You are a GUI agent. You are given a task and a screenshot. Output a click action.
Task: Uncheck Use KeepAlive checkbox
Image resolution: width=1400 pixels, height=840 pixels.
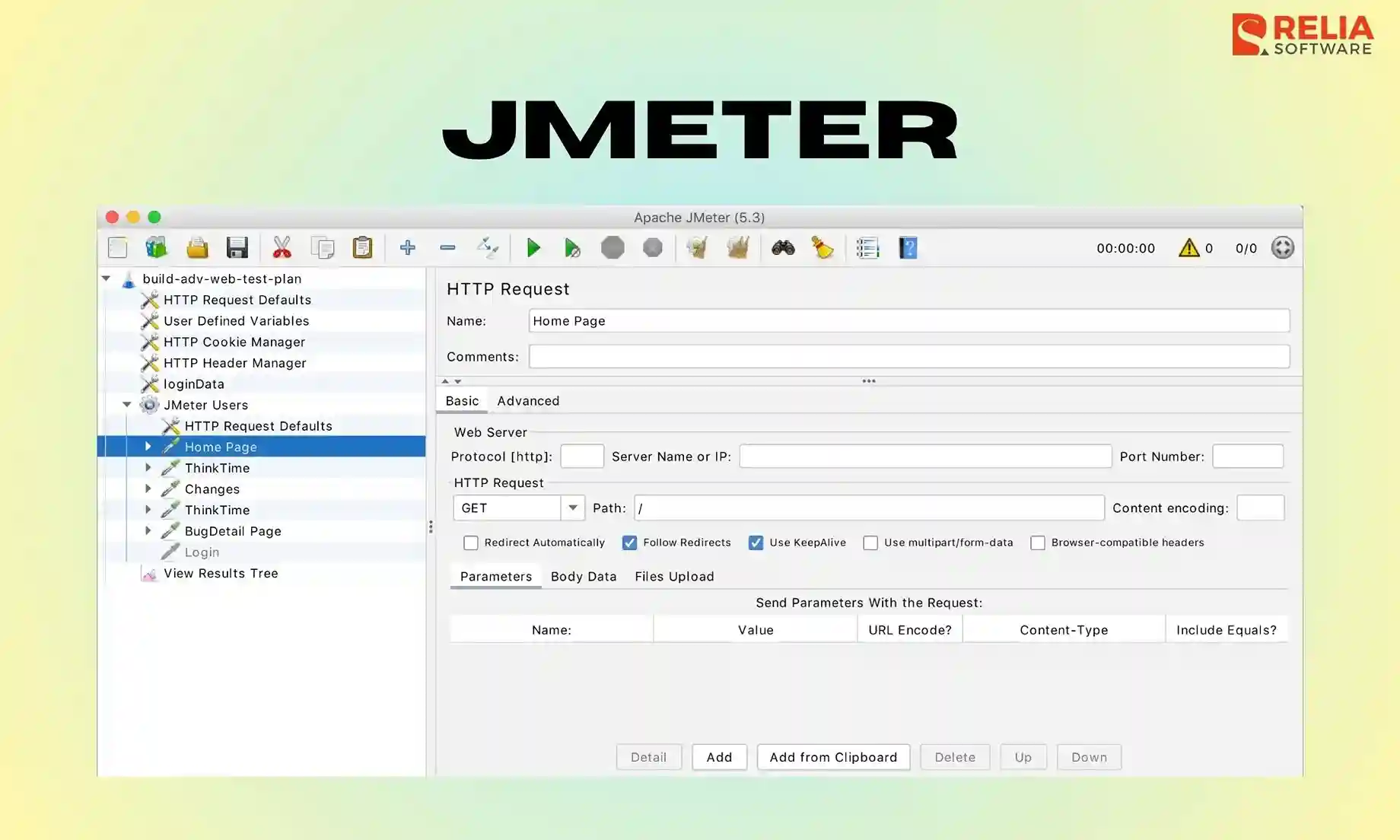click(756, 542)
